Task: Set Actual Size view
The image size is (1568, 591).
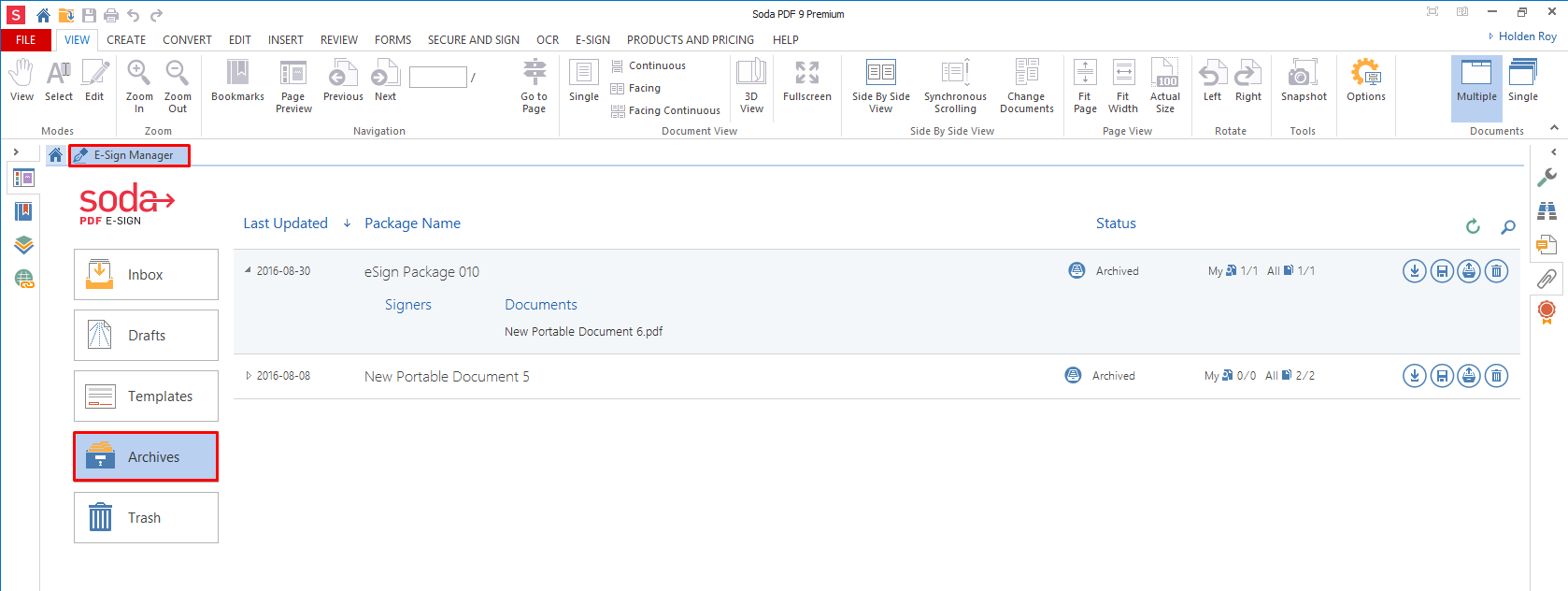Action: (x=1165, y=86)
